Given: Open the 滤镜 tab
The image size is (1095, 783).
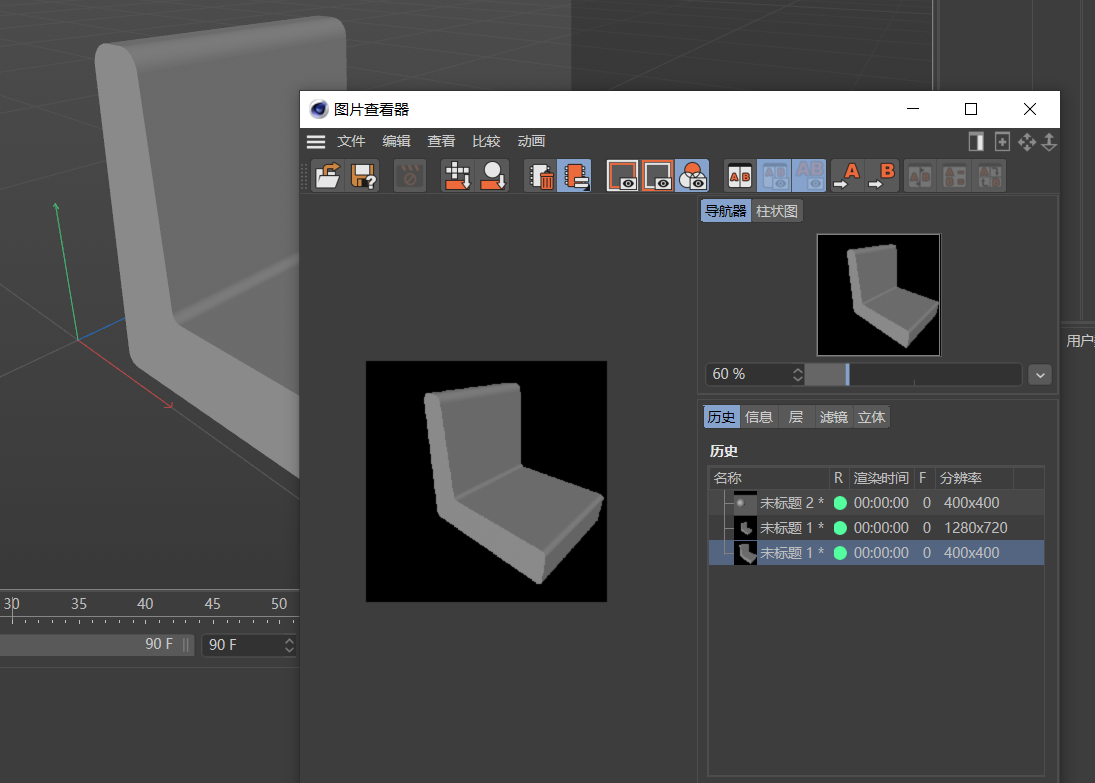Looking at the screenshot, I should click(833, 417).
